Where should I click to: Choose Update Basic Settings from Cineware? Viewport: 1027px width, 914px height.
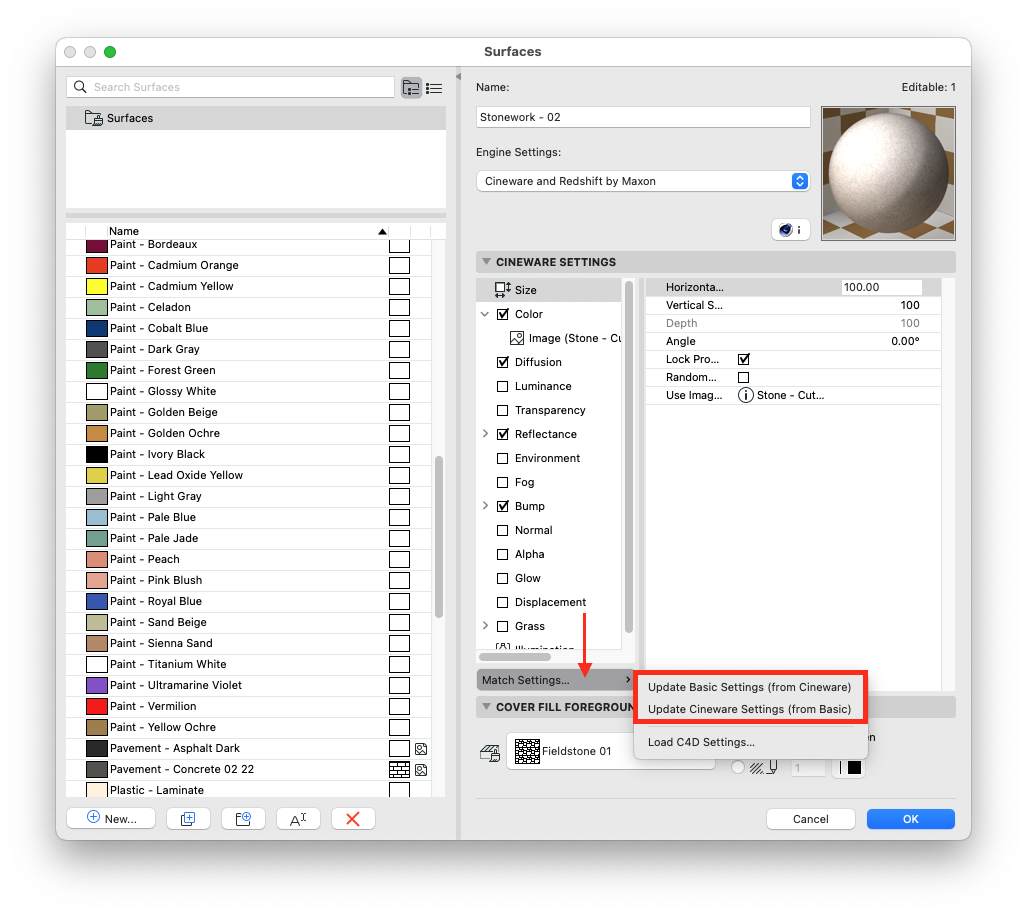[750, 687]
